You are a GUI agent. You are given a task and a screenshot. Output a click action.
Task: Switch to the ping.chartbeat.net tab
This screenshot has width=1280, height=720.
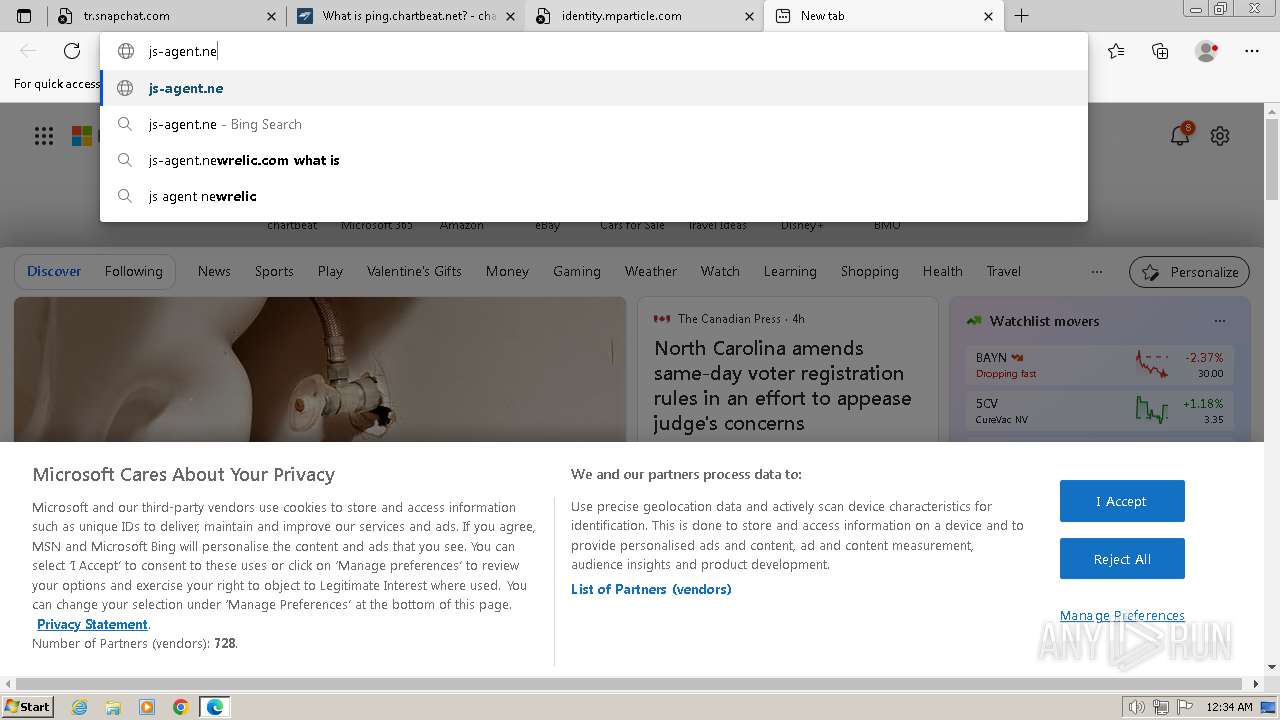pyautogui.click(x=405, y=16)
